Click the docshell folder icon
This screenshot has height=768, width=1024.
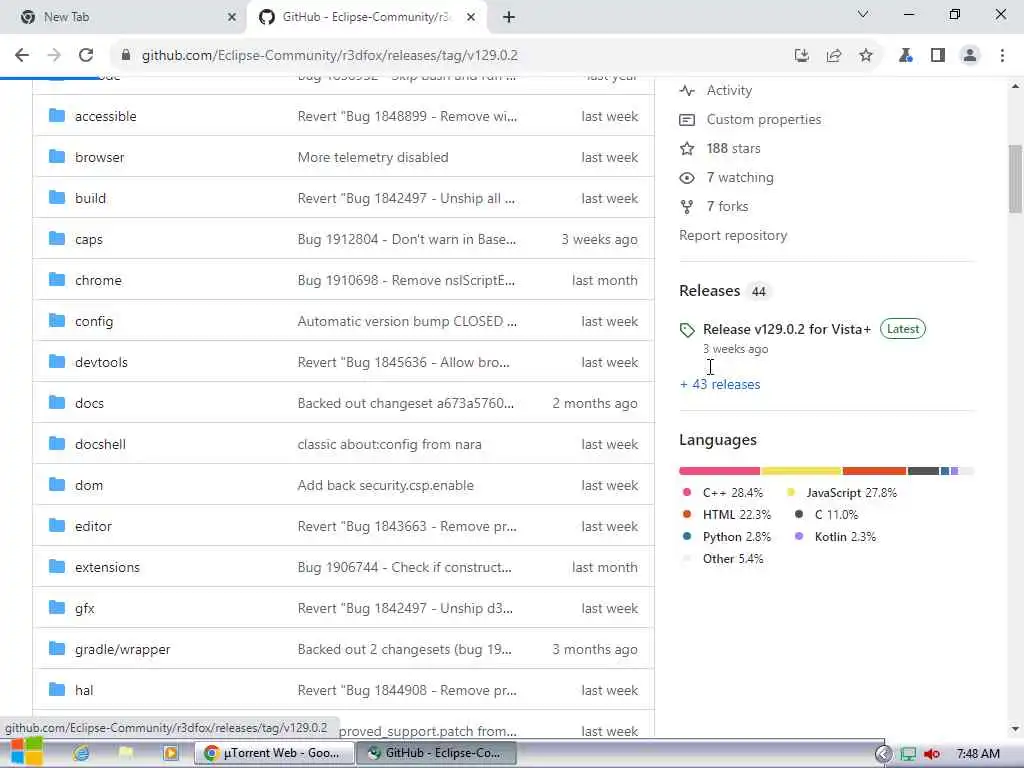coord(57,443)
